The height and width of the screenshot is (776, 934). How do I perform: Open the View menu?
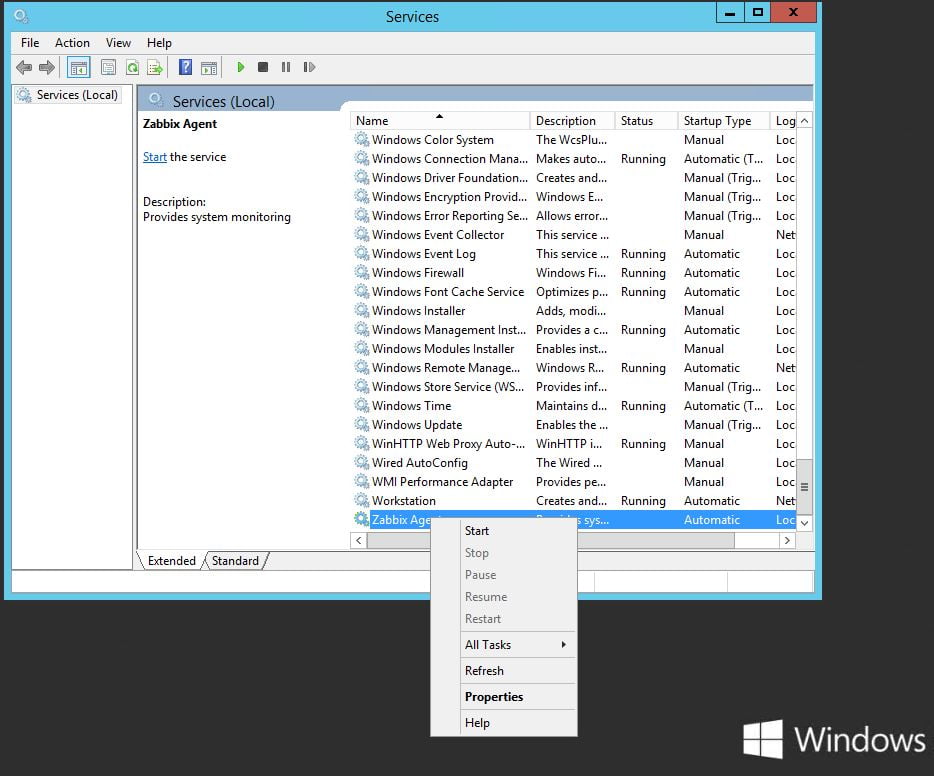pyautogui.click(x=118, y=43)
